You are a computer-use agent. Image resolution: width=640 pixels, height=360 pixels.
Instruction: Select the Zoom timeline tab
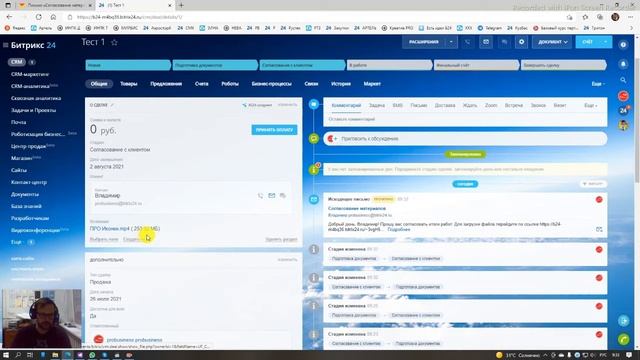(x=491, y=105)
